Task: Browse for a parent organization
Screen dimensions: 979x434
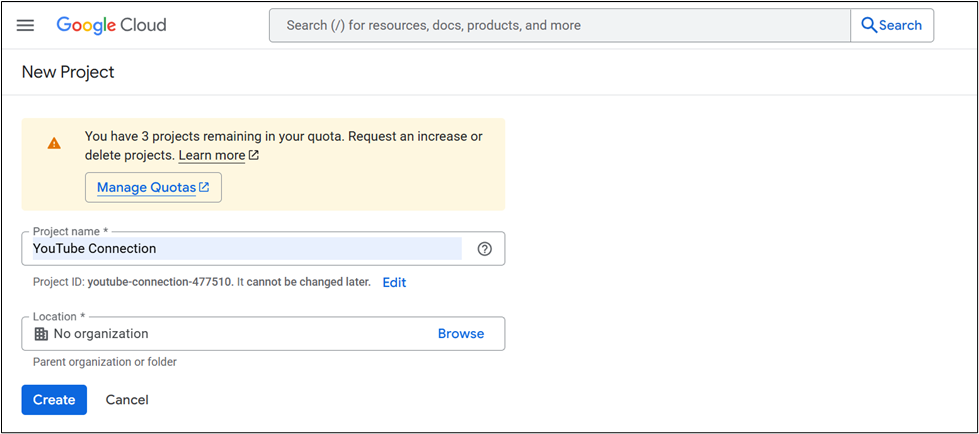Action: (461, 334)
